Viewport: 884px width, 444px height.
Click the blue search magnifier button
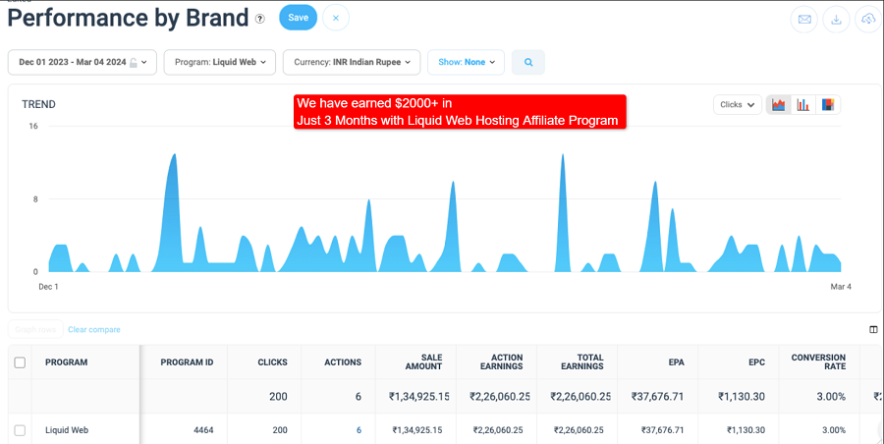(x=528, y=62)
